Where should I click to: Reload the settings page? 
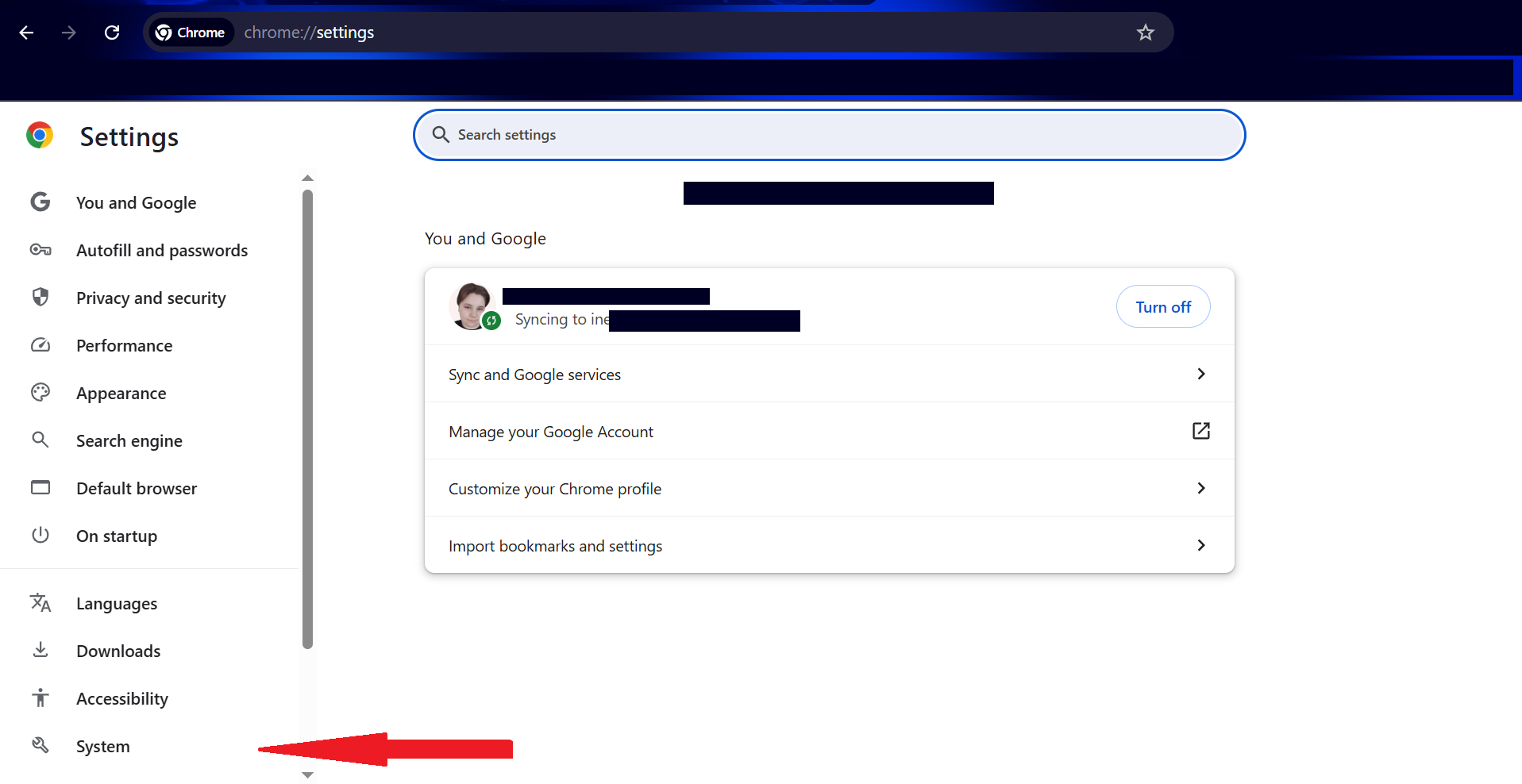pos(112,33)
